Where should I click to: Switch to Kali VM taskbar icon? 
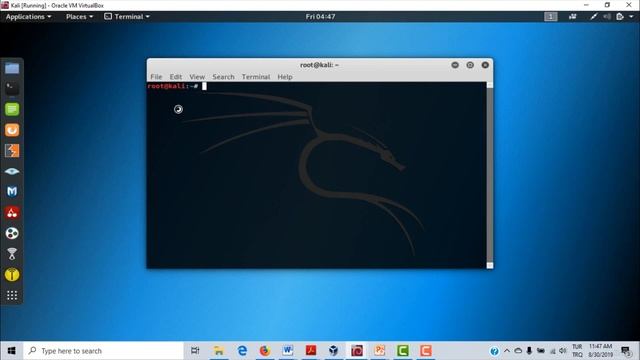(x=357, y=351)
